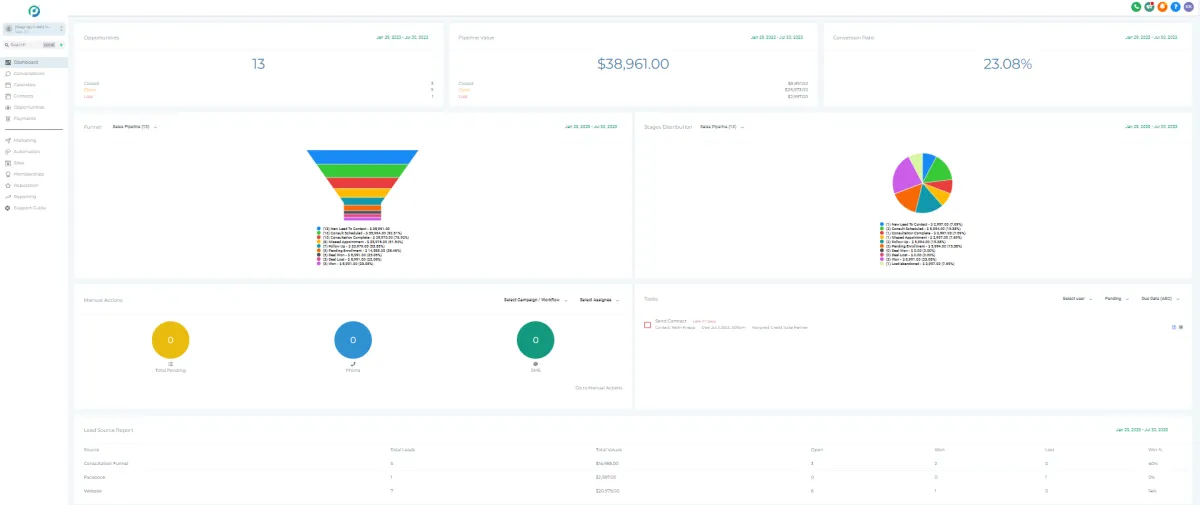This screenshot has height=505, width=1200.
Task: Click the Go to Manual Actions link
Action: (x=599, y=387)
